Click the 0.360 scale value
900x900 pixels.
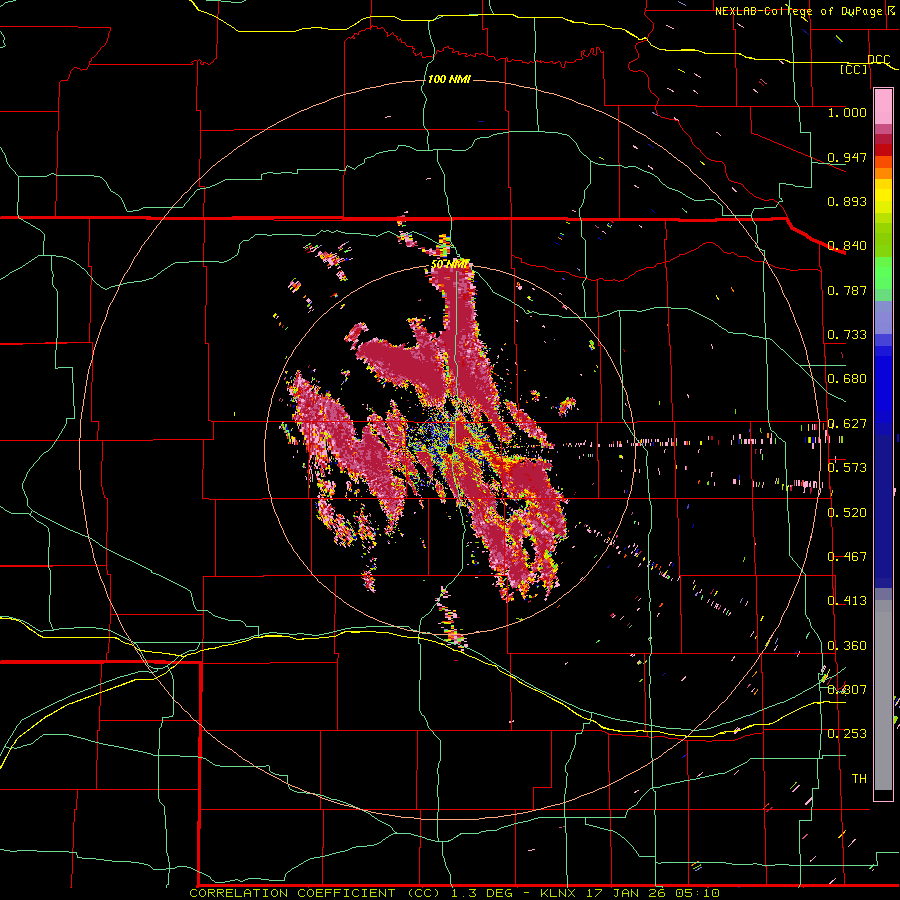point(847,646)
